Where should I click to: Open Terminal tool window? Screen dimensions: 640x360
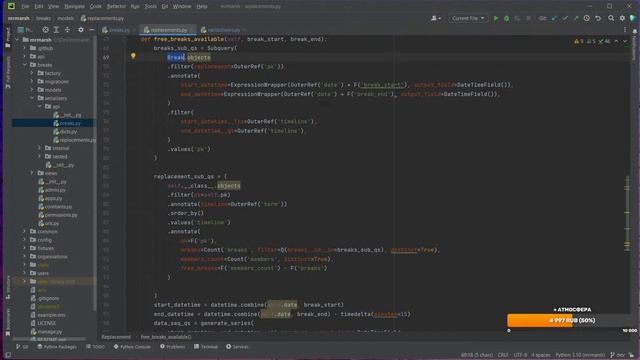coord(206,347)
